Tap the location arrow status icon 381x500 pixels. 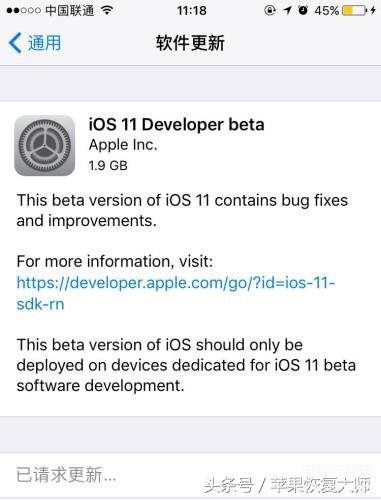(287, 10)
